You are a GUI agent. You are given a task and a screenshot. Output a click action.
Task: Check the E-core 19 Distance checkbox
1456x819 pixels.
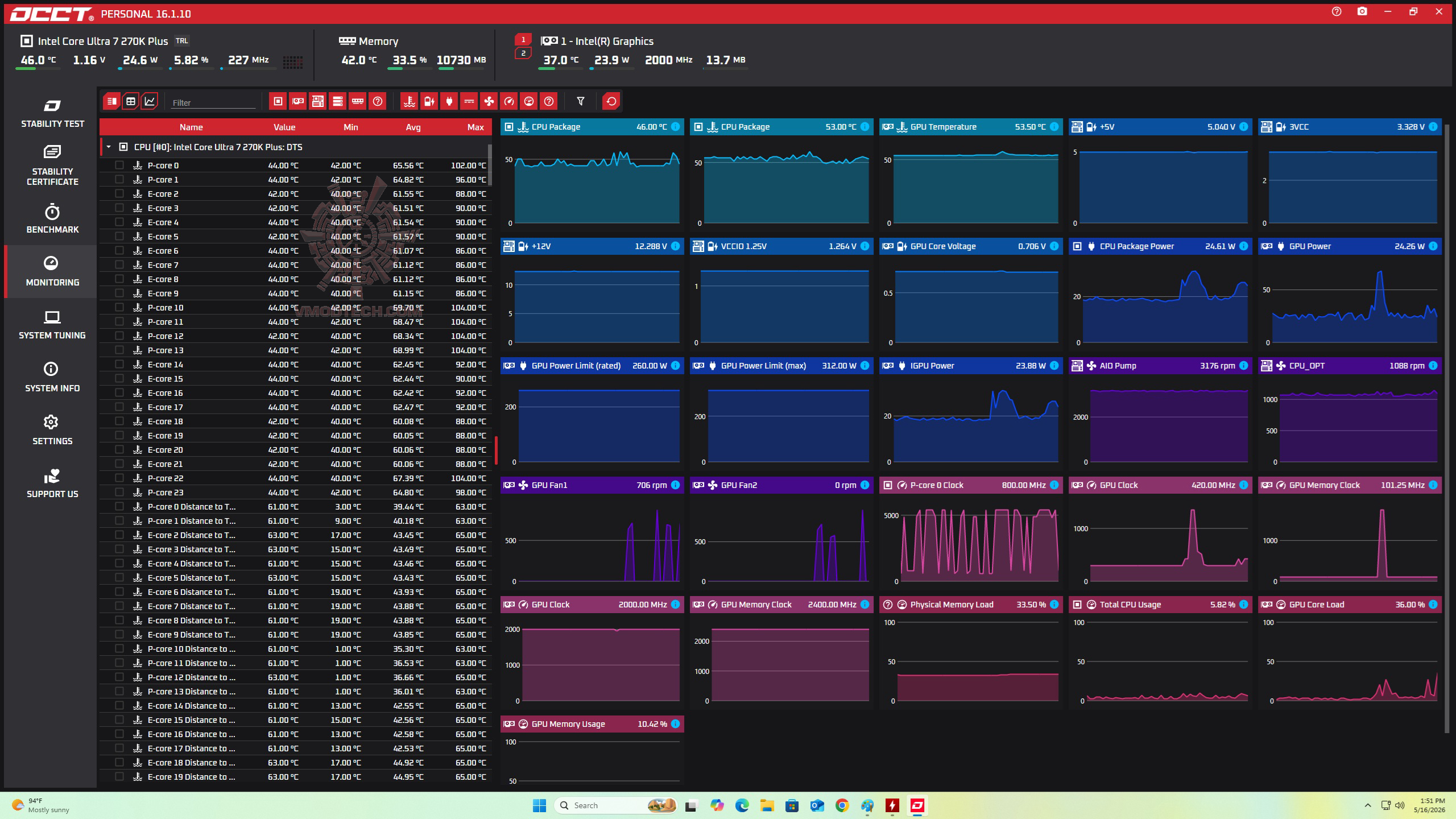(x=119, y=776)
